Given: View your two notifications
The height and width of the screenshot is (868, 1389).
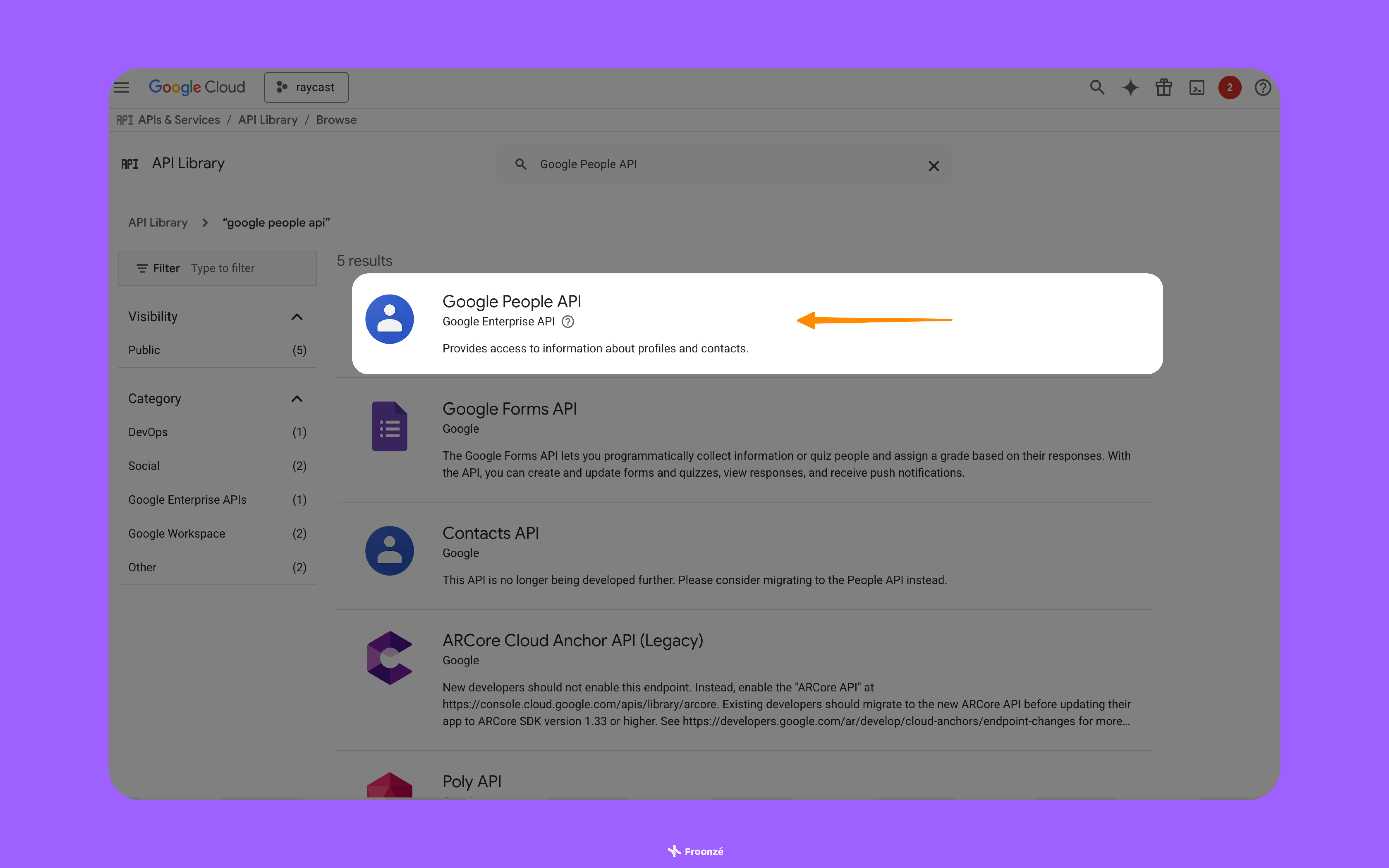Looking at the screenshot, I should point(1229,87).
